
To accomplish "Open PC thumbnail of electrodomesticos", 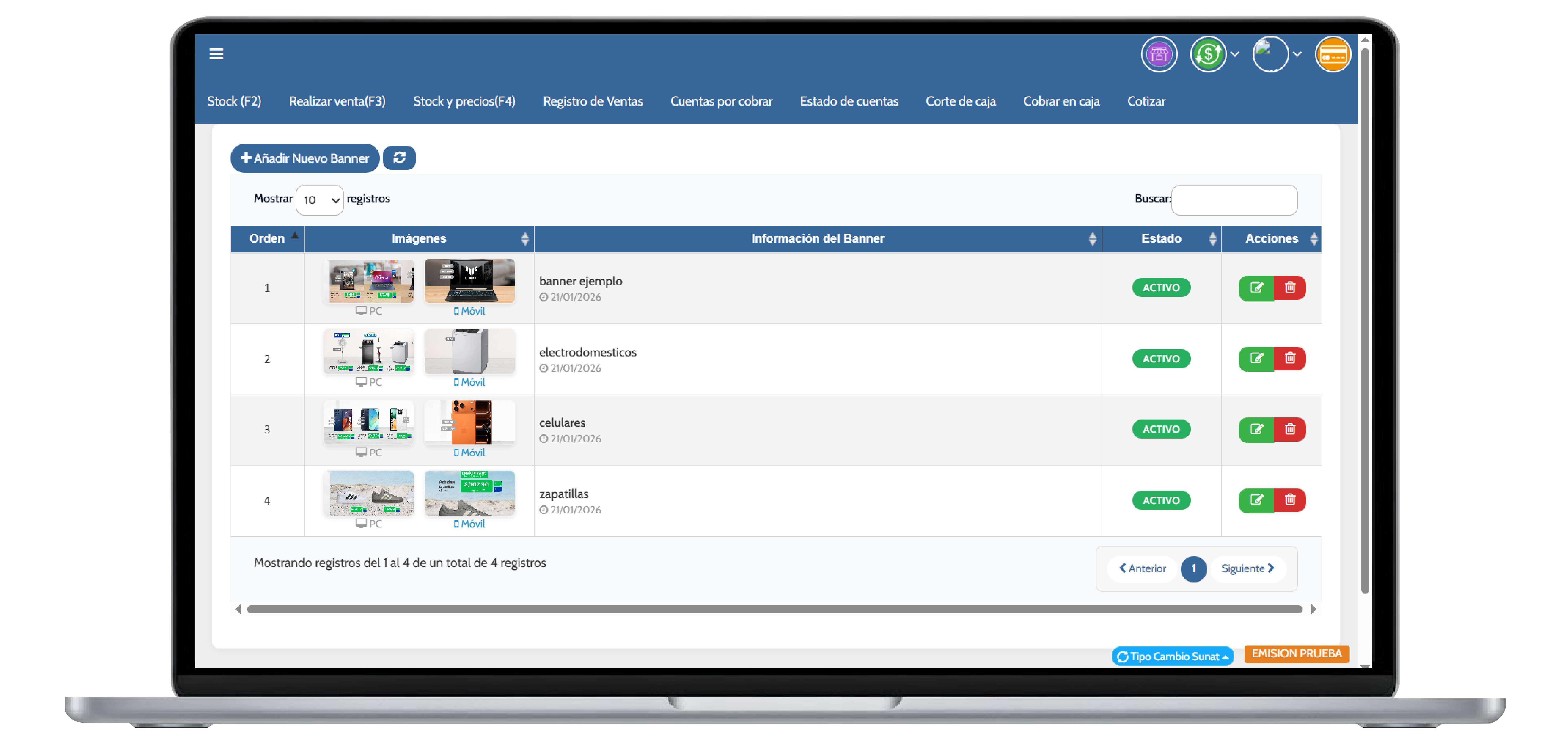I will tap(369, 352).
